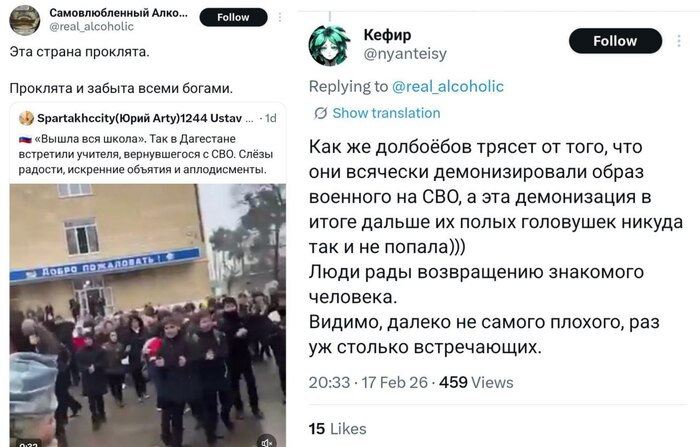Open the @real_alcoholic mention link
700x447 pixels.
(x=448, y=86)
